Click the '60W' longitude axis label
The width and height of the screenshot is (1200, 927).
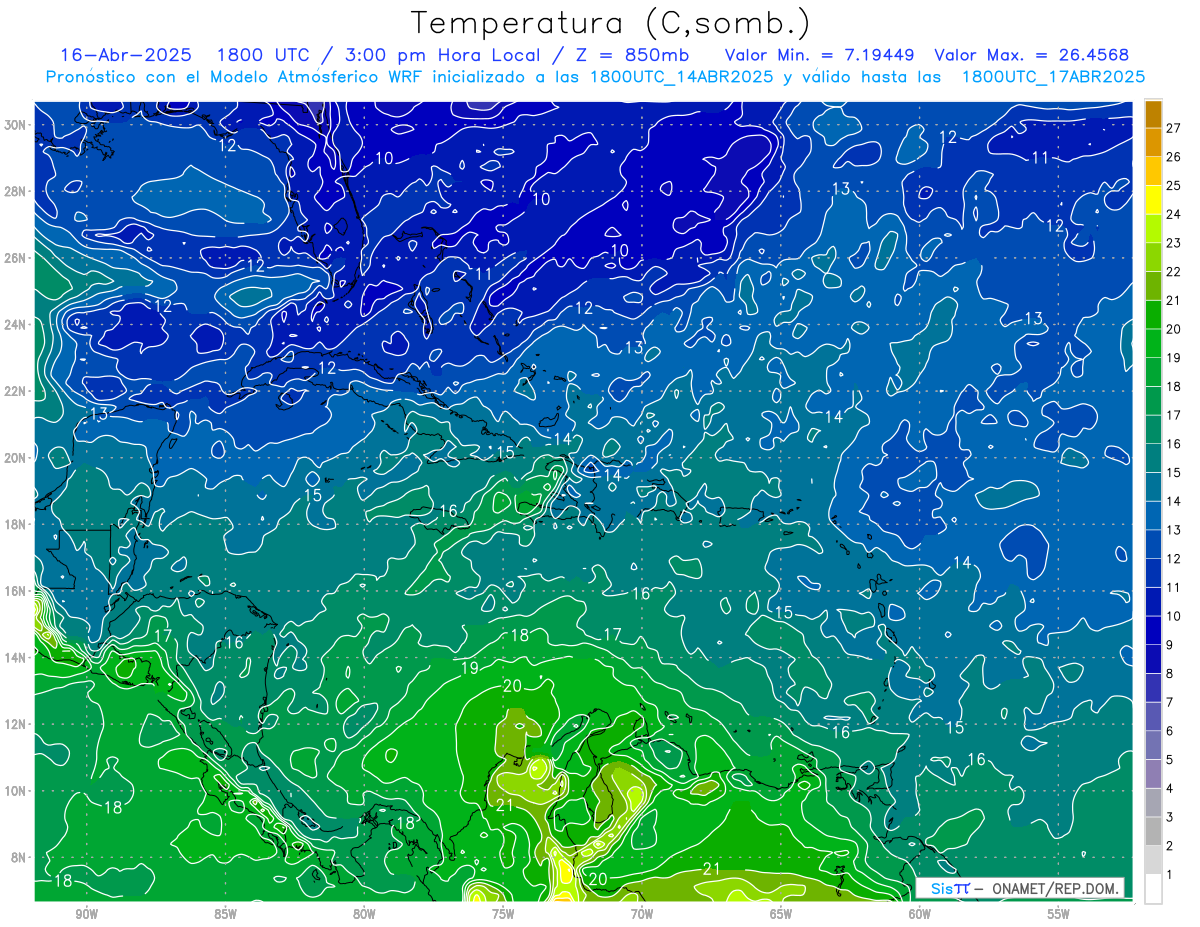[x=920, y=914]
